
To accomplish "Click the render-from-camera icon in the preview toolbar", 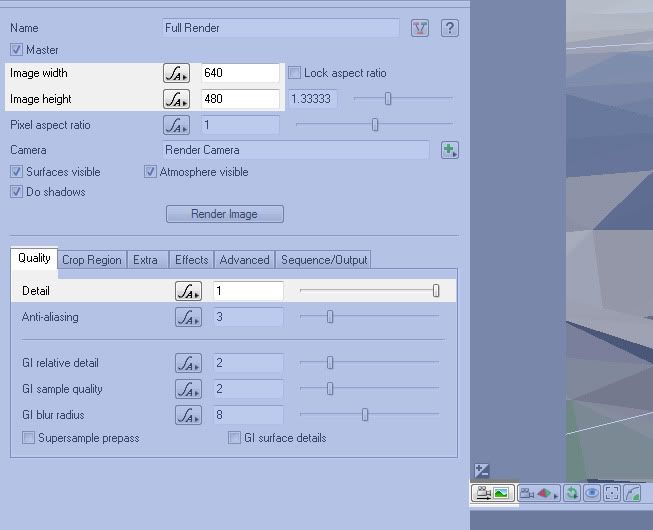I will [x=492, y=493].
